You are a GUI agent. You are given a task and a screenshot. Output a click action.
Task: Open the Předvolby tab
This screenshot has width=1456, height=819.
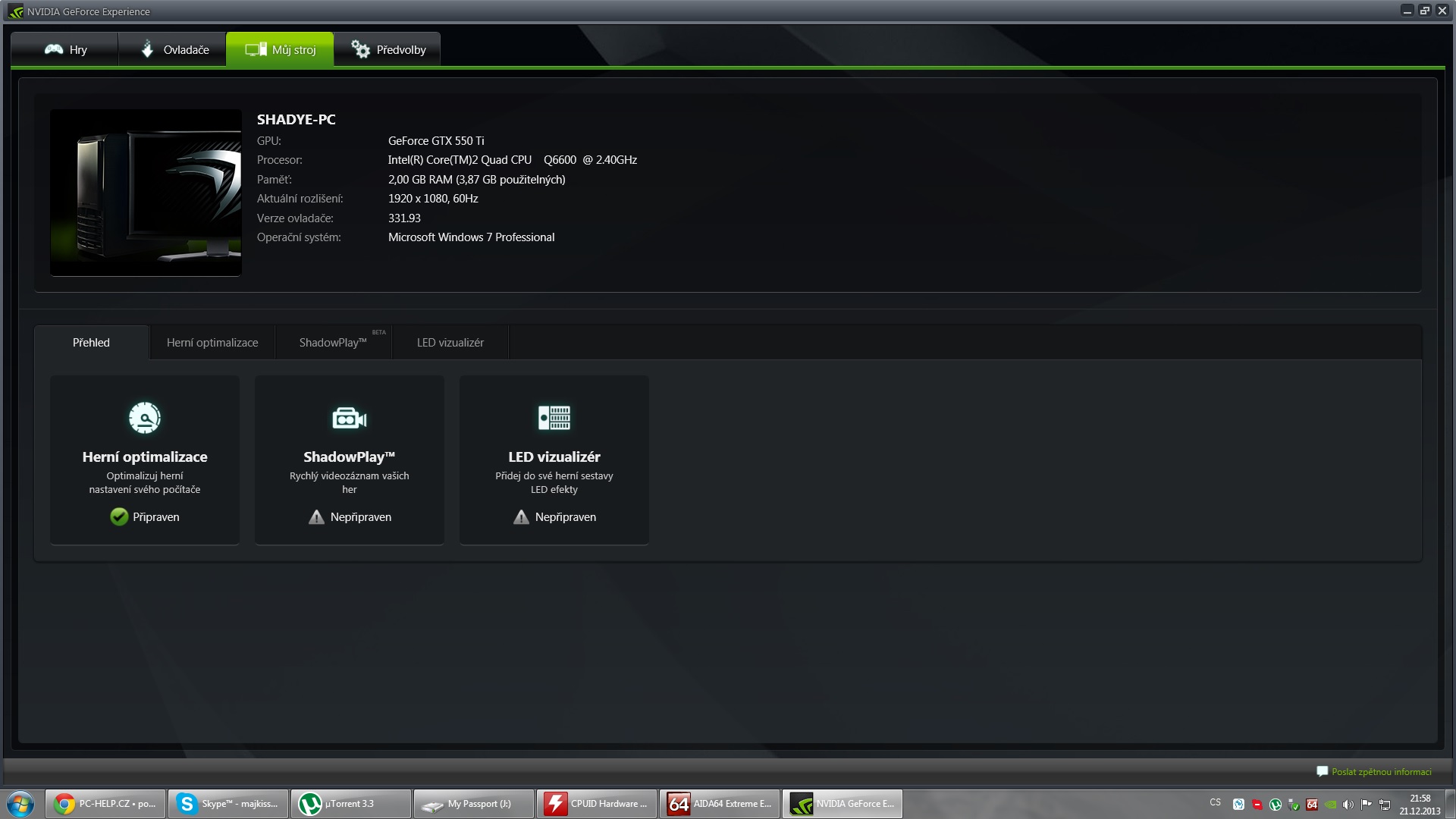click(x=388, y=49)
